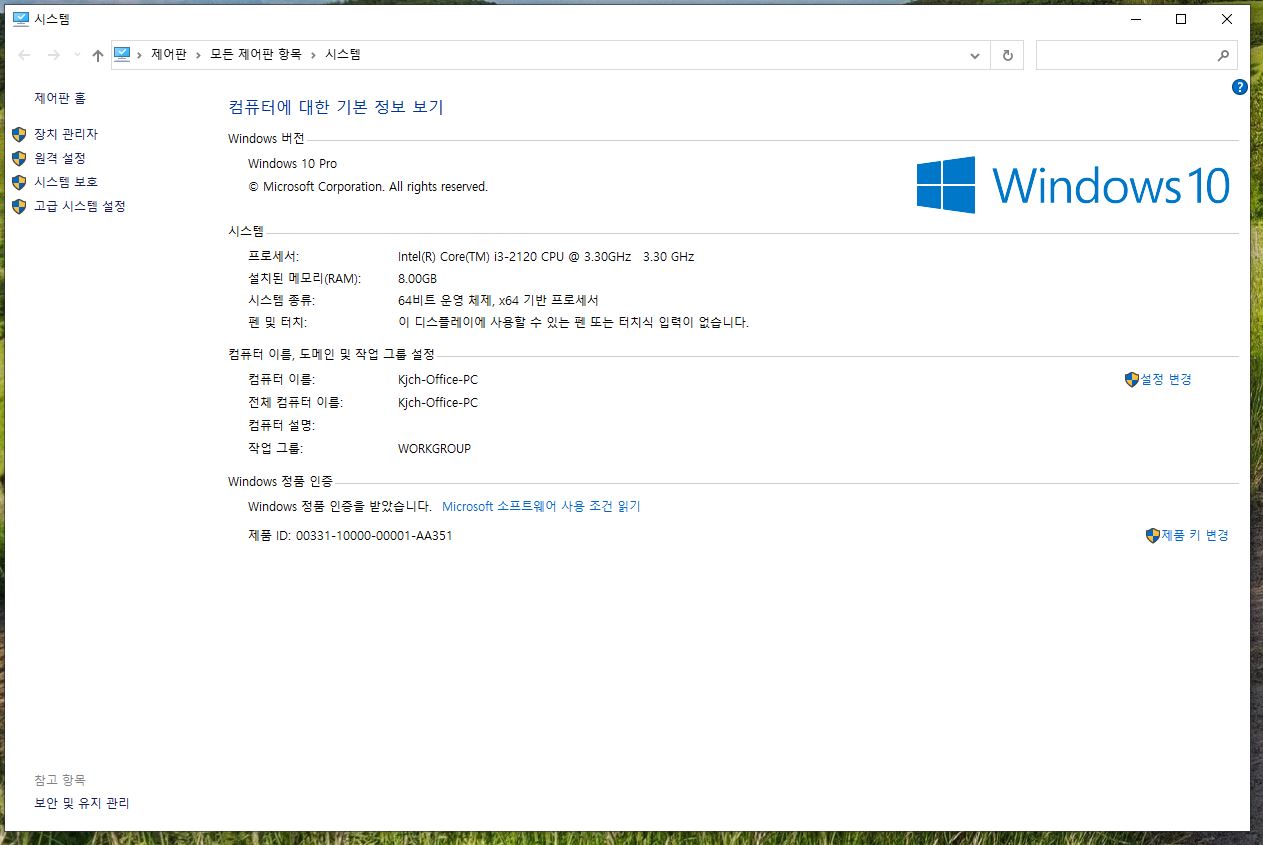Click the 제품 키 변경 link

pos(1195,536)
